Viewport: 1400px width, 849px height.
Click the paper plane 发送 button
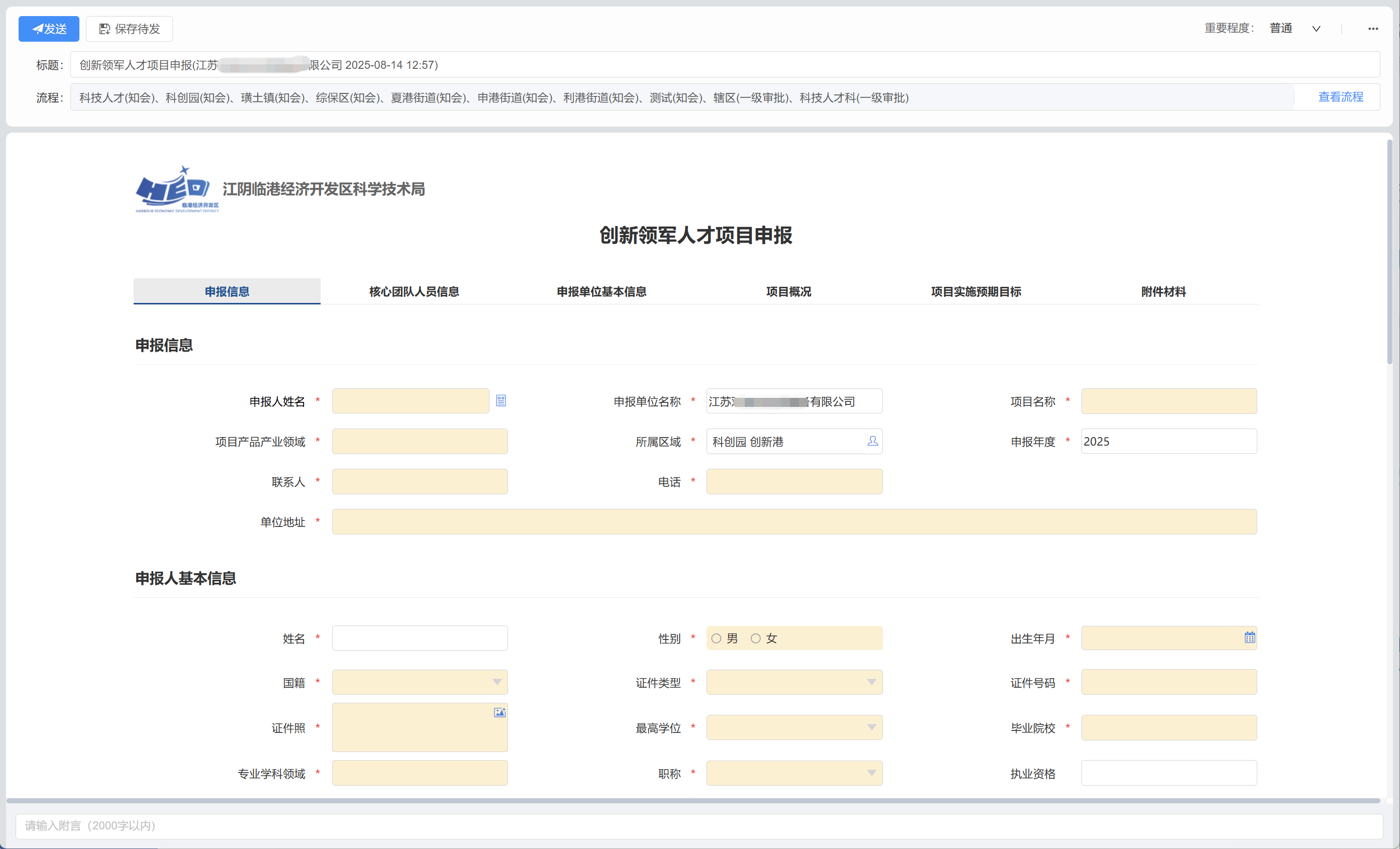49,29
